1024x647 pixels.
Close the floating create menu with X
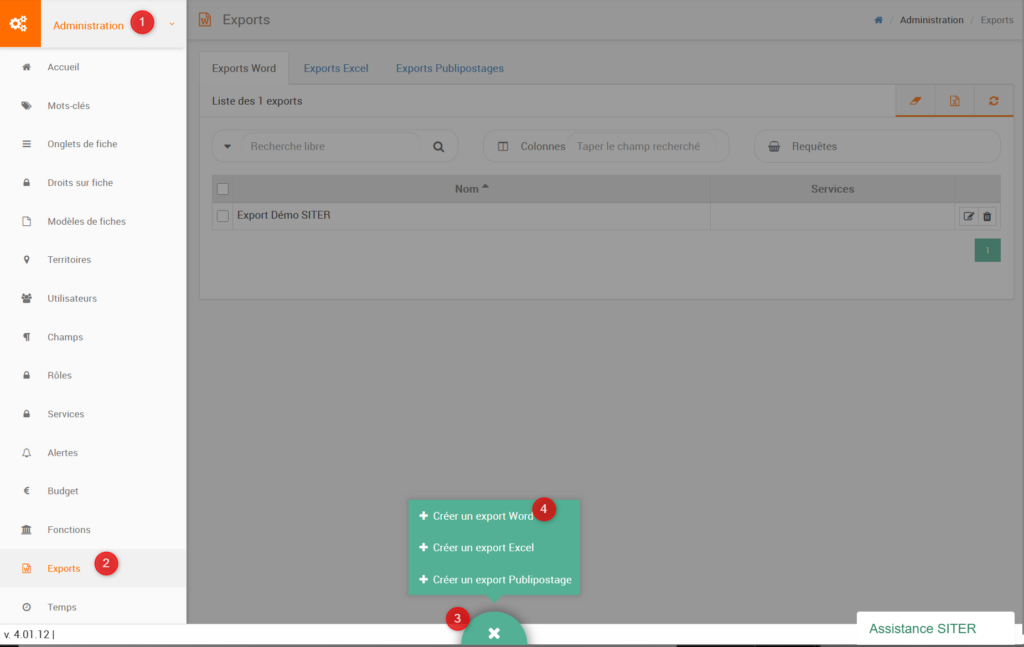tap(493, 633)
